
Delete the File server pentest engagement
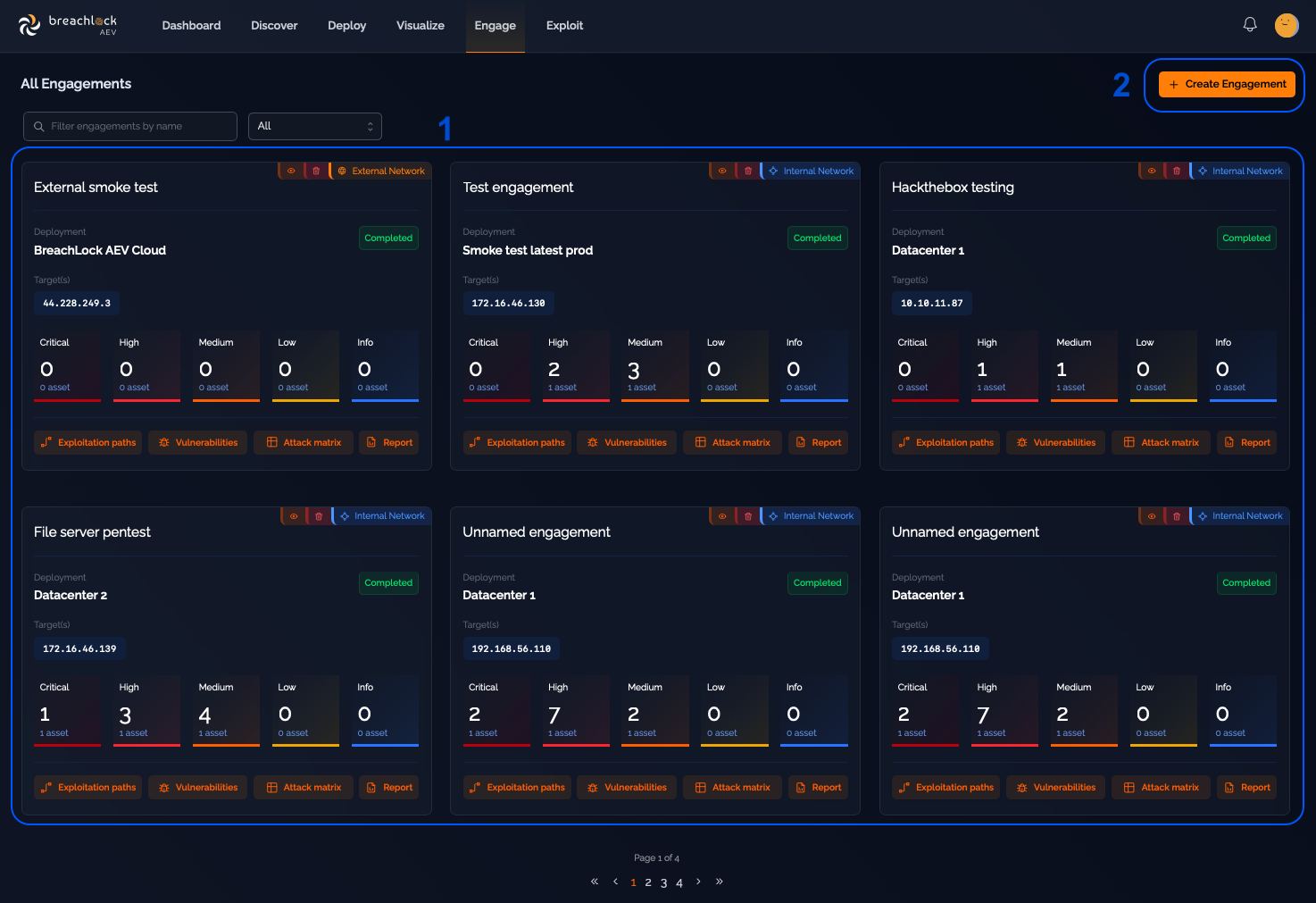[319, 515]
